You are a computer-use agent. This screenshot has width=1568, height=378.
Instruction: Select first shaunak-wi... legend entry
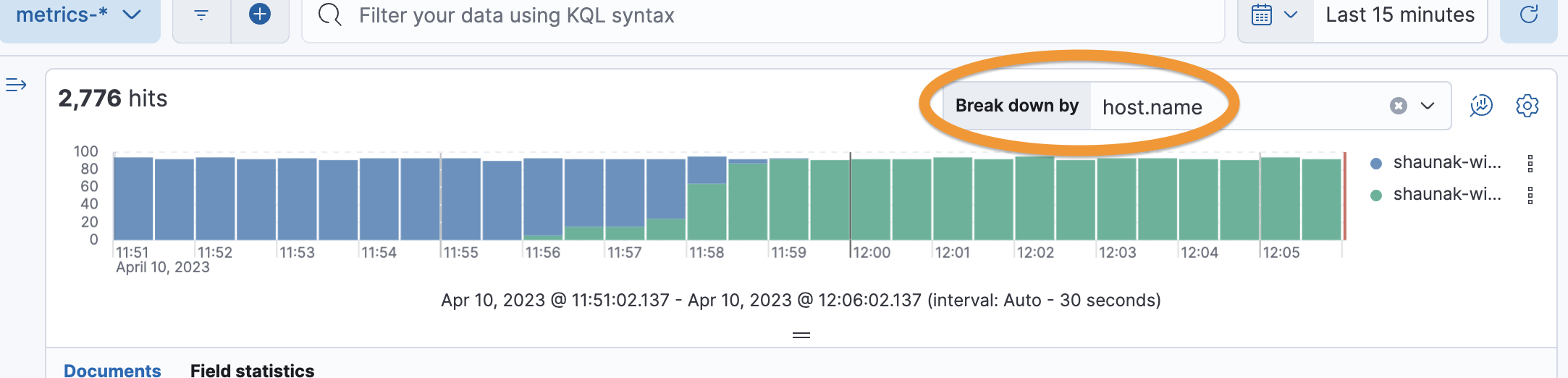point(1447,163)
